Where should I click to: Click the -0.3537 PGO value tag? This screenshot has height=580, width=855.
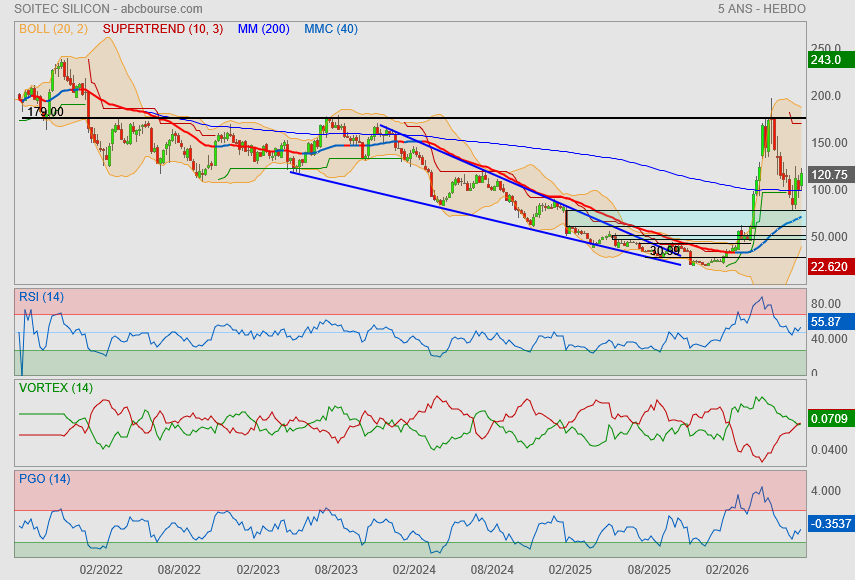[x=830, y=524]
